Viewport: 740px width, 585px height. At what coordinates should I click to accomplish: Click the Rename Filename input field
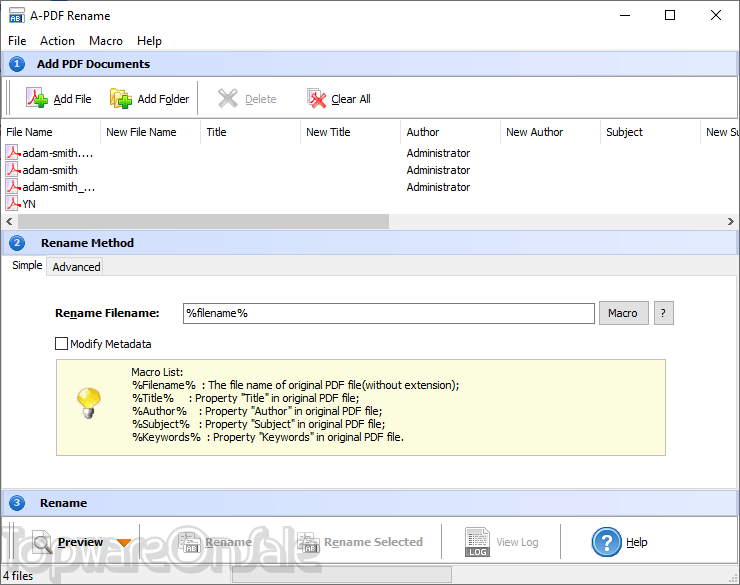[x=388, y=313]
